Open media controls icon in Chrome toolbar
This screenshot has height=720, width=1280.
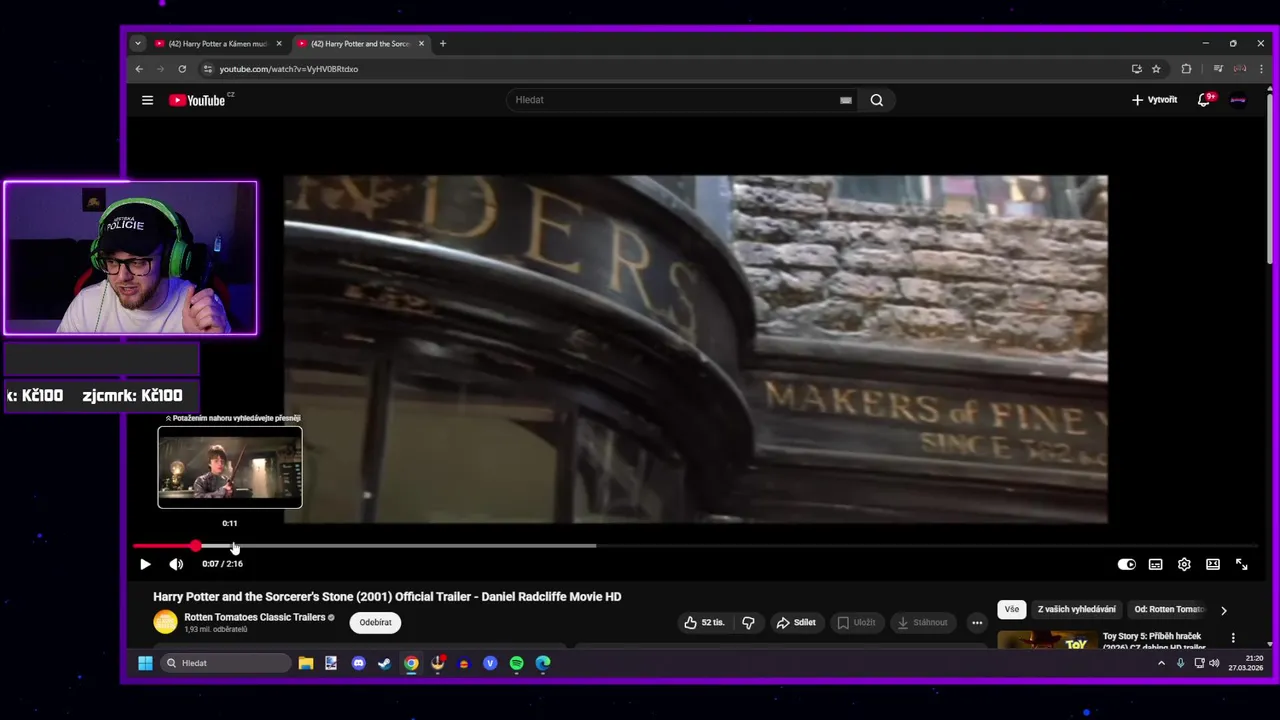[1218, 69]
